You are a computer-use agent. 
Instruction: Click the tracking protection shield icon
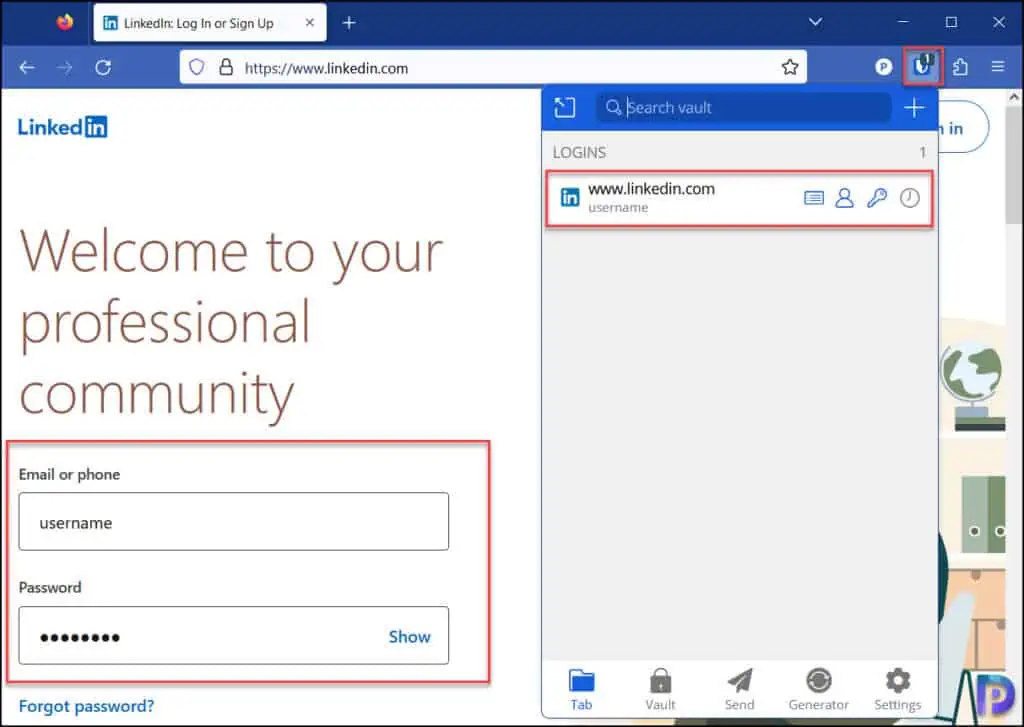[197, 67]
